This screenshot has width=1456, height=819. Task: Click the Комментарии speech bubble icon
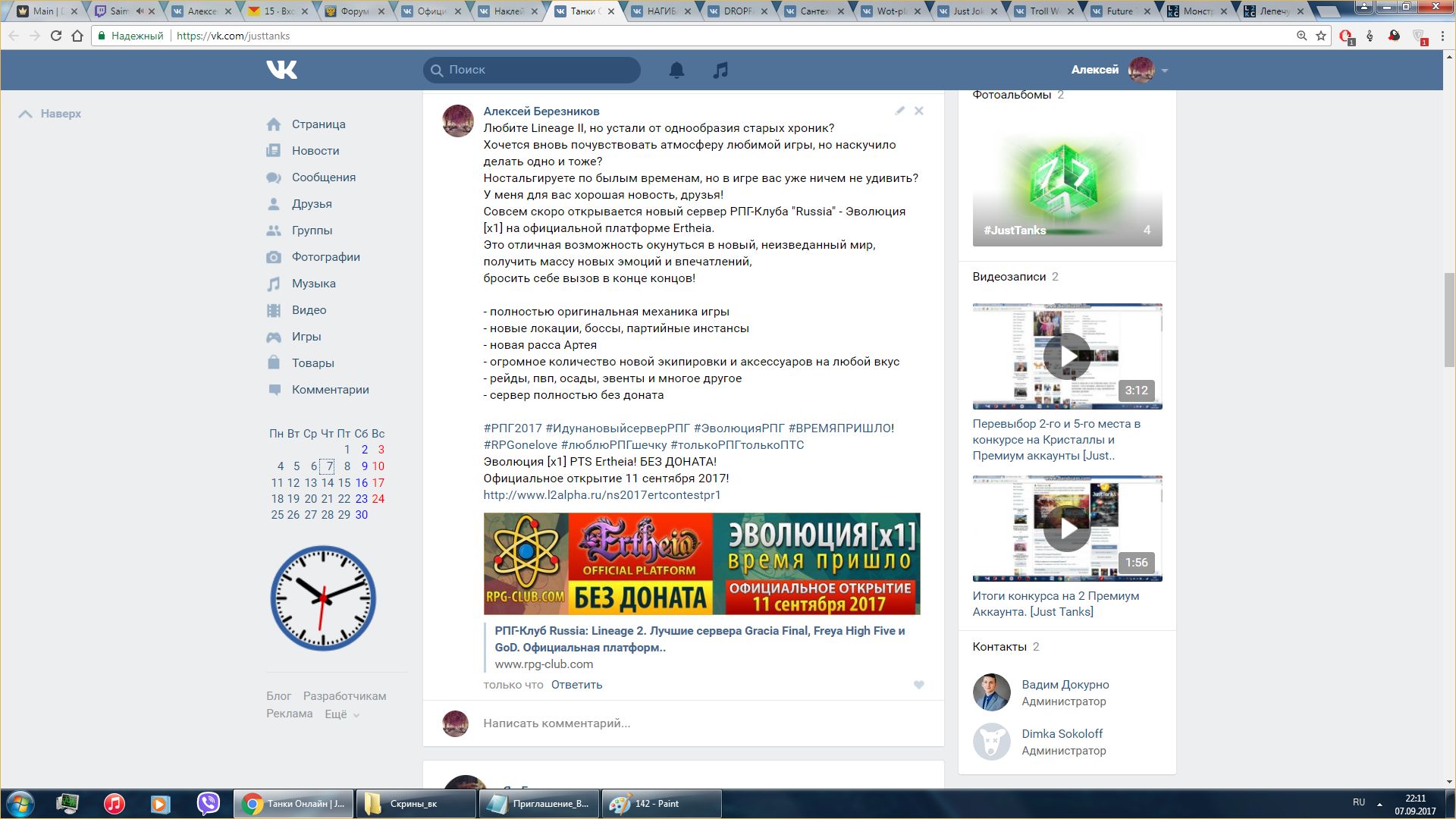[x=274, y=390]
